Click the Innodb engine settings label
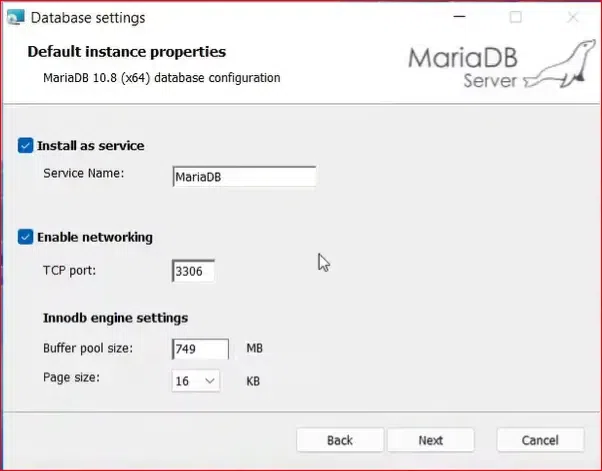Screen dimensions: 602x471 click(115, 318)
